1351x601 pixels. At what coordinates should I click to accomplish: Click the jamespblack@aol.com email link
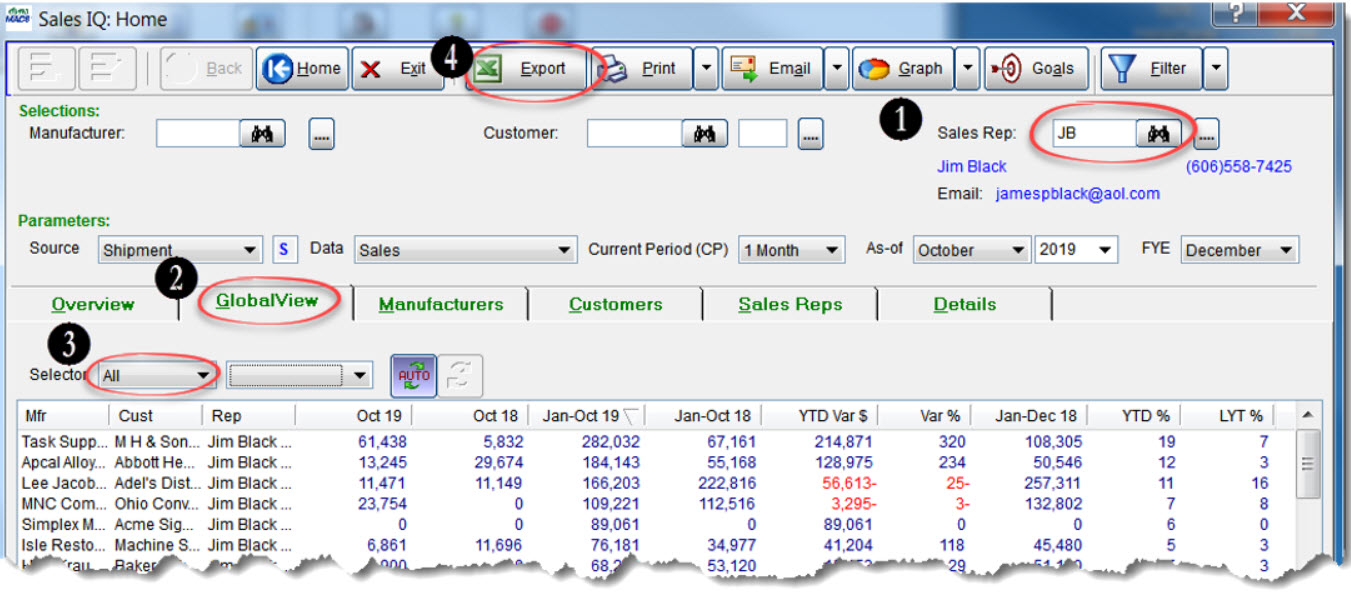coord(1078,194)
